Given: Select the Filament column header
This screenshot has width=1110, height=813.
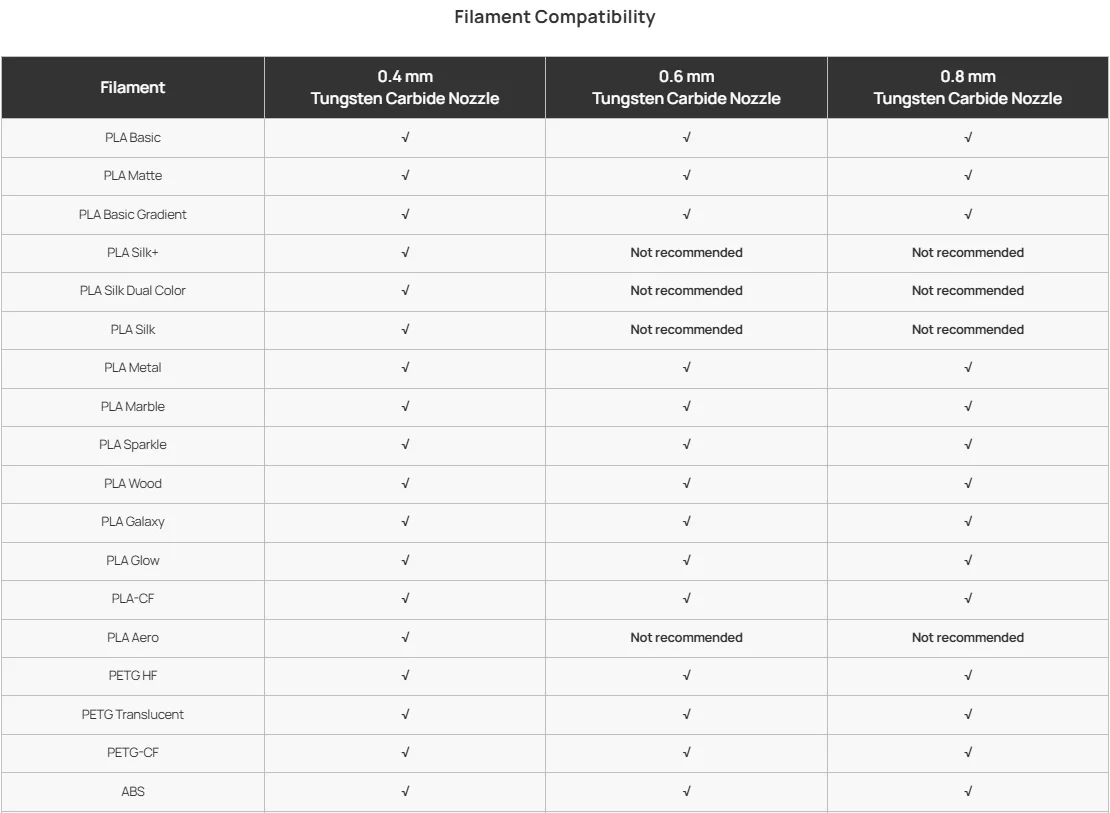Looking at the screenshot, I should pos(132,88).
